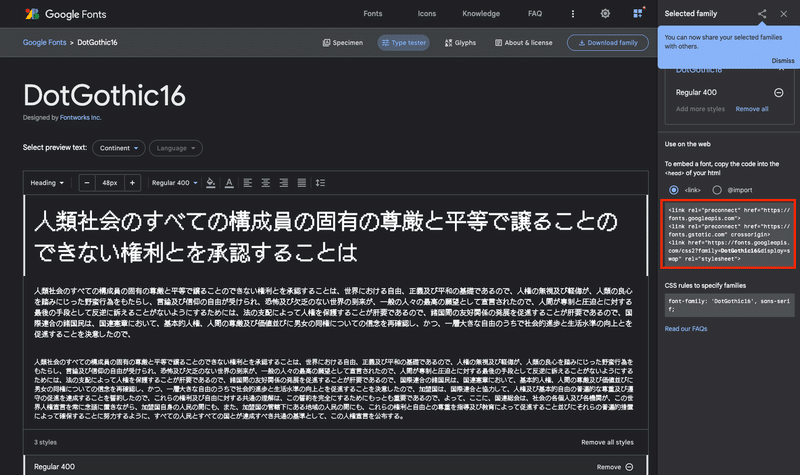Click the link embed code box
Screen dimensions: 800x475
pos(729,234)
